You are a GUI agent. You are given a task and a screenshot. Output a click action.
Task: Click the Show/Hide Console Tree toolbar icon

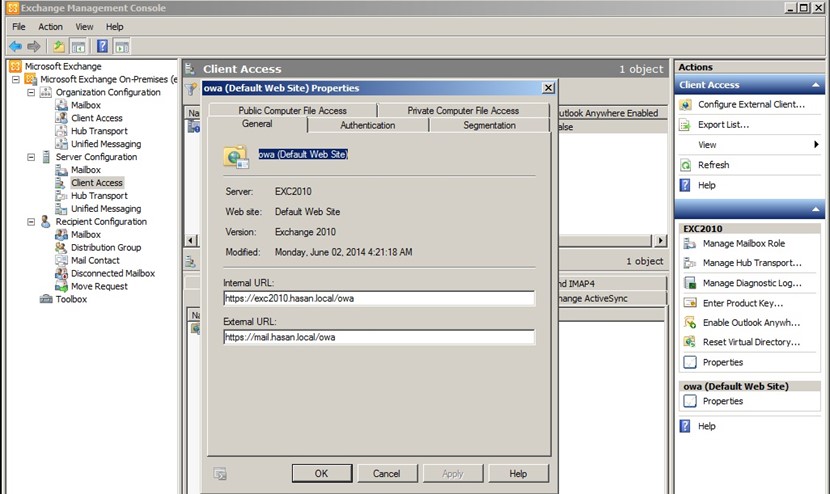[78, 47]
